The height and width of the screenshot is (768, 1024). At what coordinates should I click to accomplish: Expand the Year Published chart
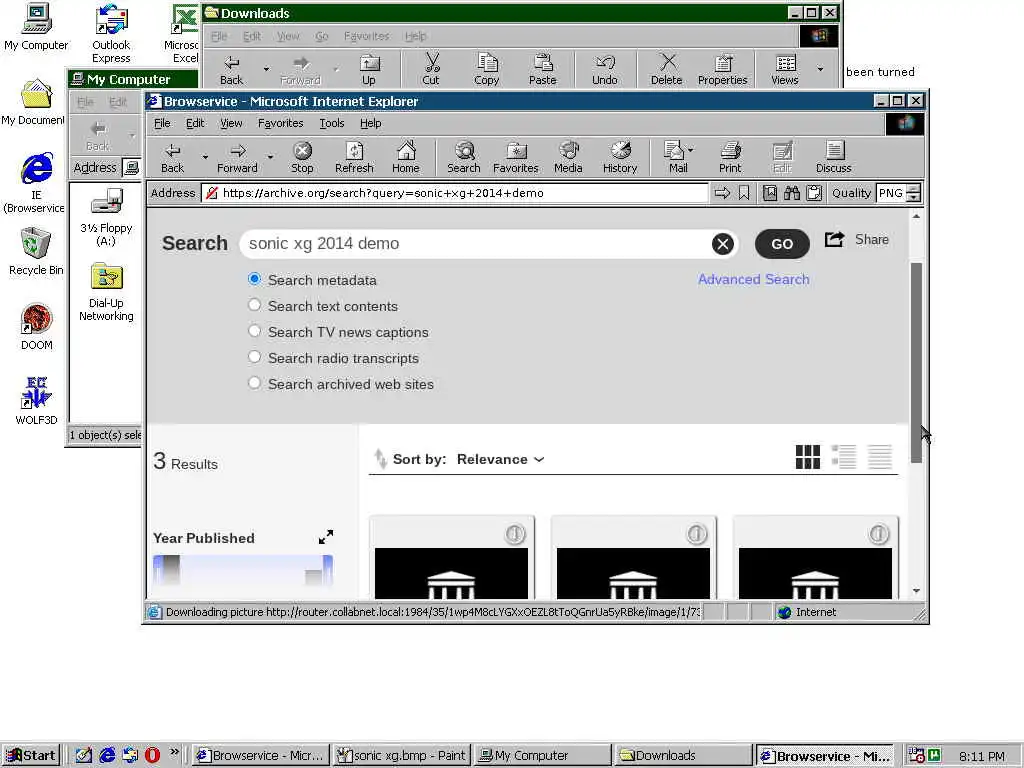tap(326, 537)
